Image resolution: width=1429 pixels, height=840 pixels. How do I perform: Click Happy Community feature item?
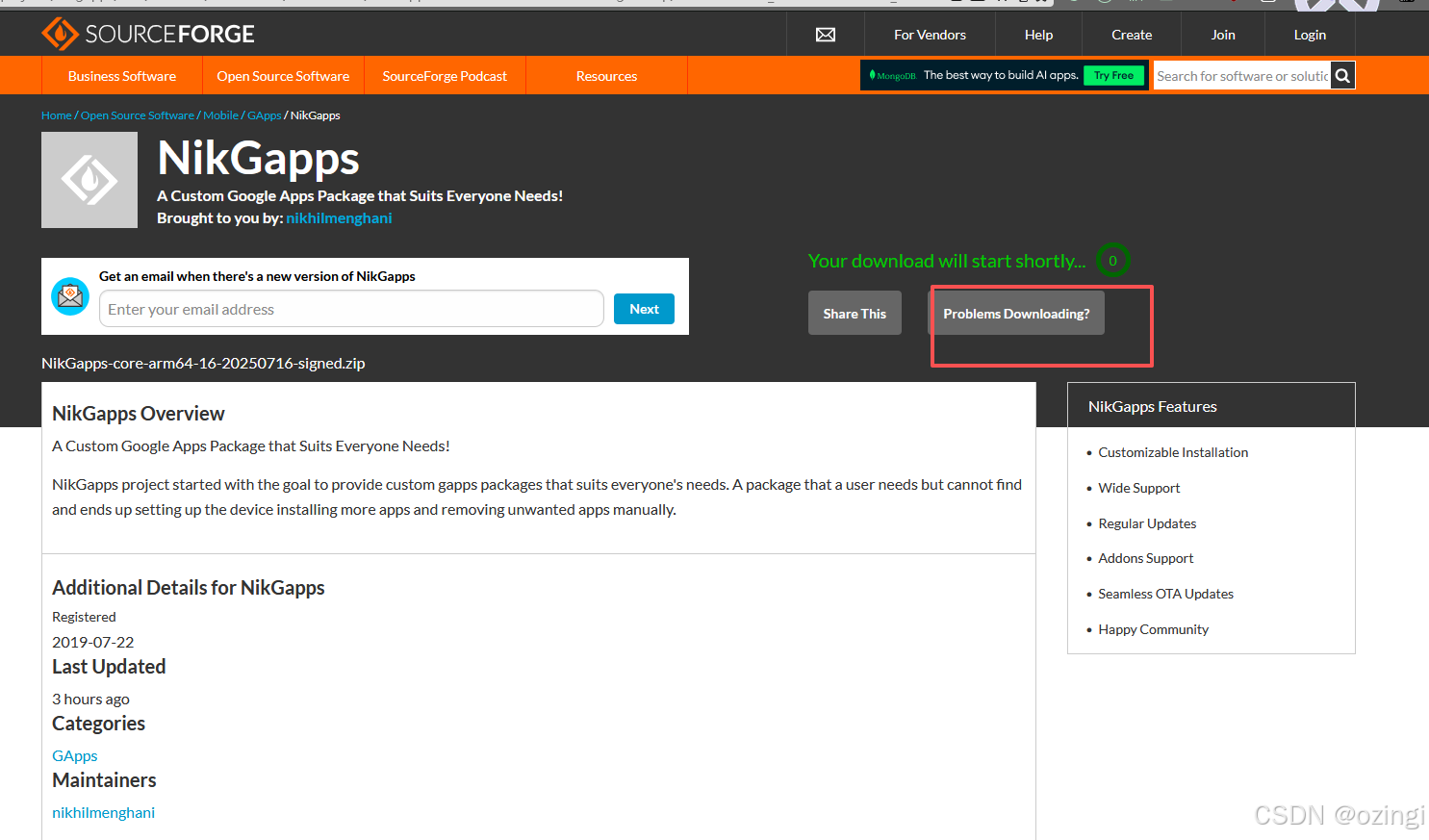click(x=1154, y=629)
